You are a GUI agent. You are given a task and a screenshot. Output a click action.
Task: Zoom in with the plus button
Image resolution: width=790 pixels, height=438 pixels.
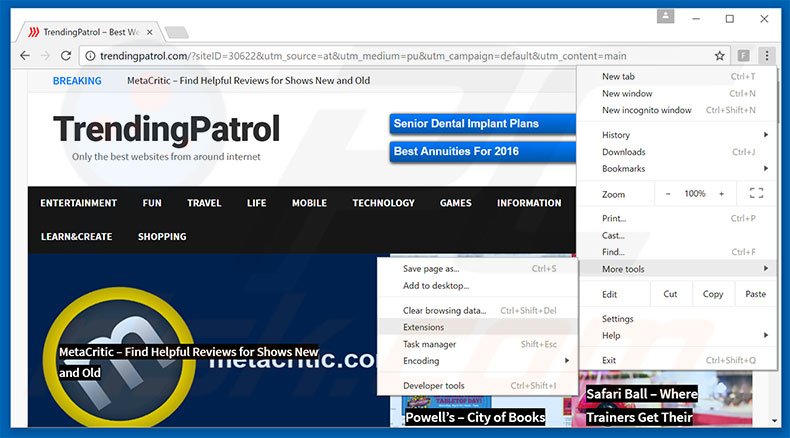(721, 194)
